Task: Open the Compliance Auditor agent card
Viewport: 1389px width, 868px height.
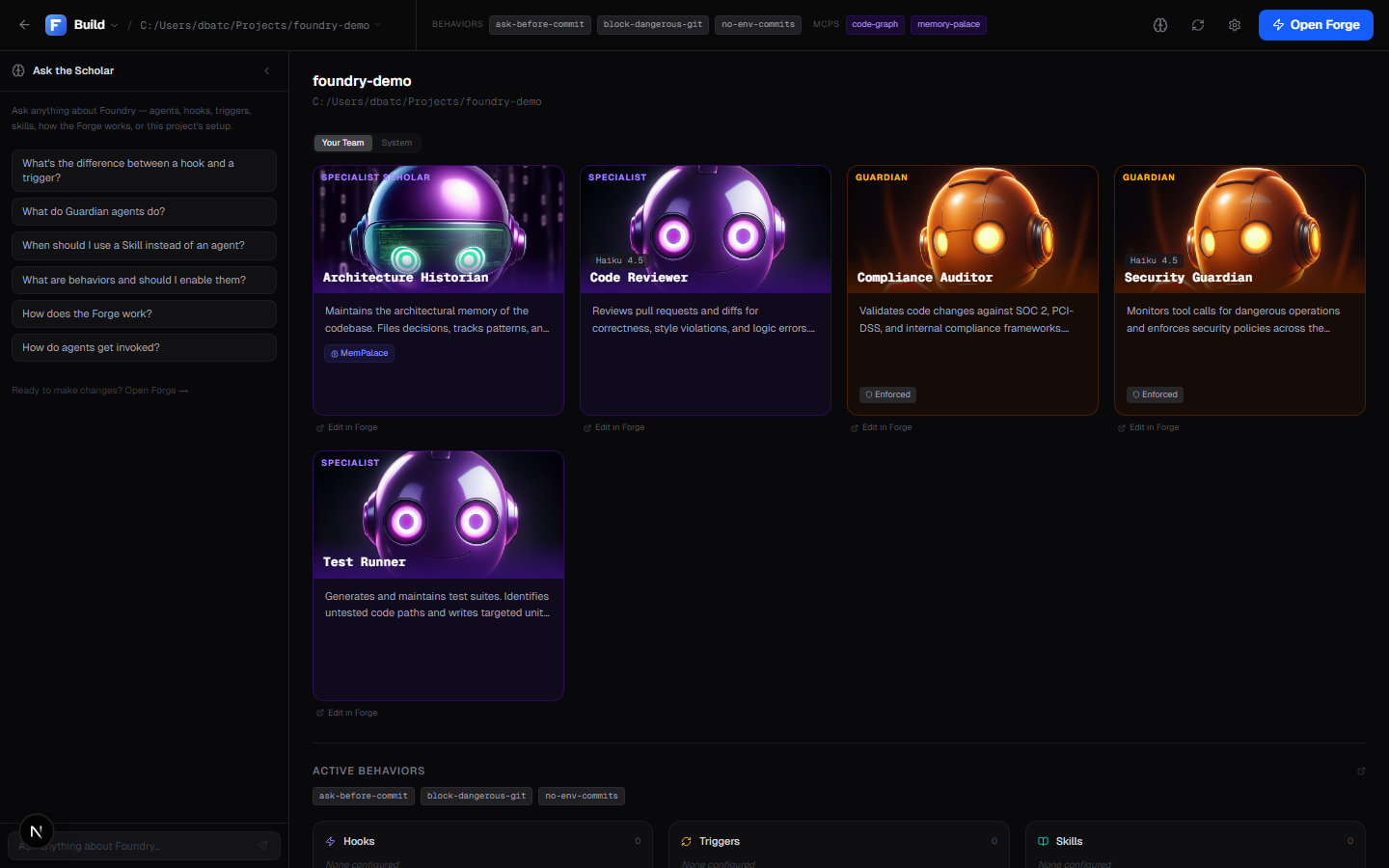Action: pyautogui.click(x=972, y=290)
